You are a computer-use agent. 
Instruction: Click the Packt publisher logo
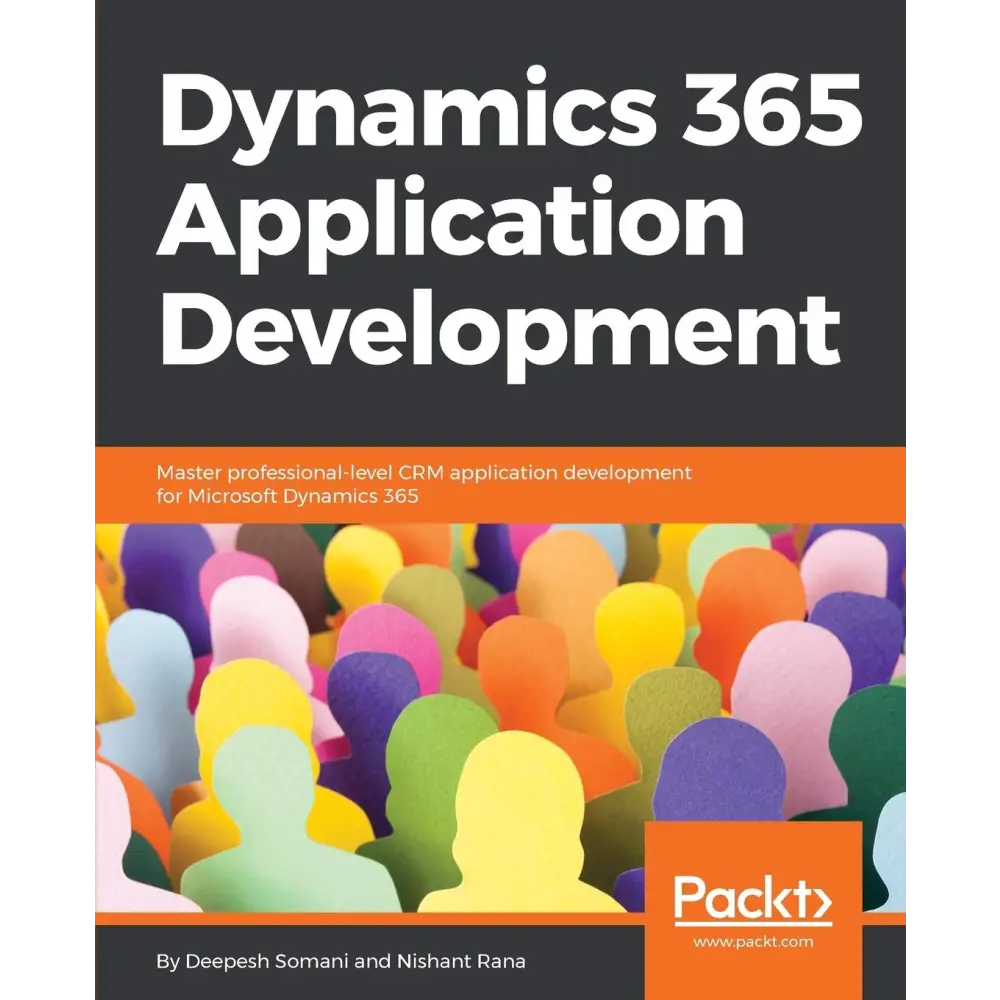752,897
